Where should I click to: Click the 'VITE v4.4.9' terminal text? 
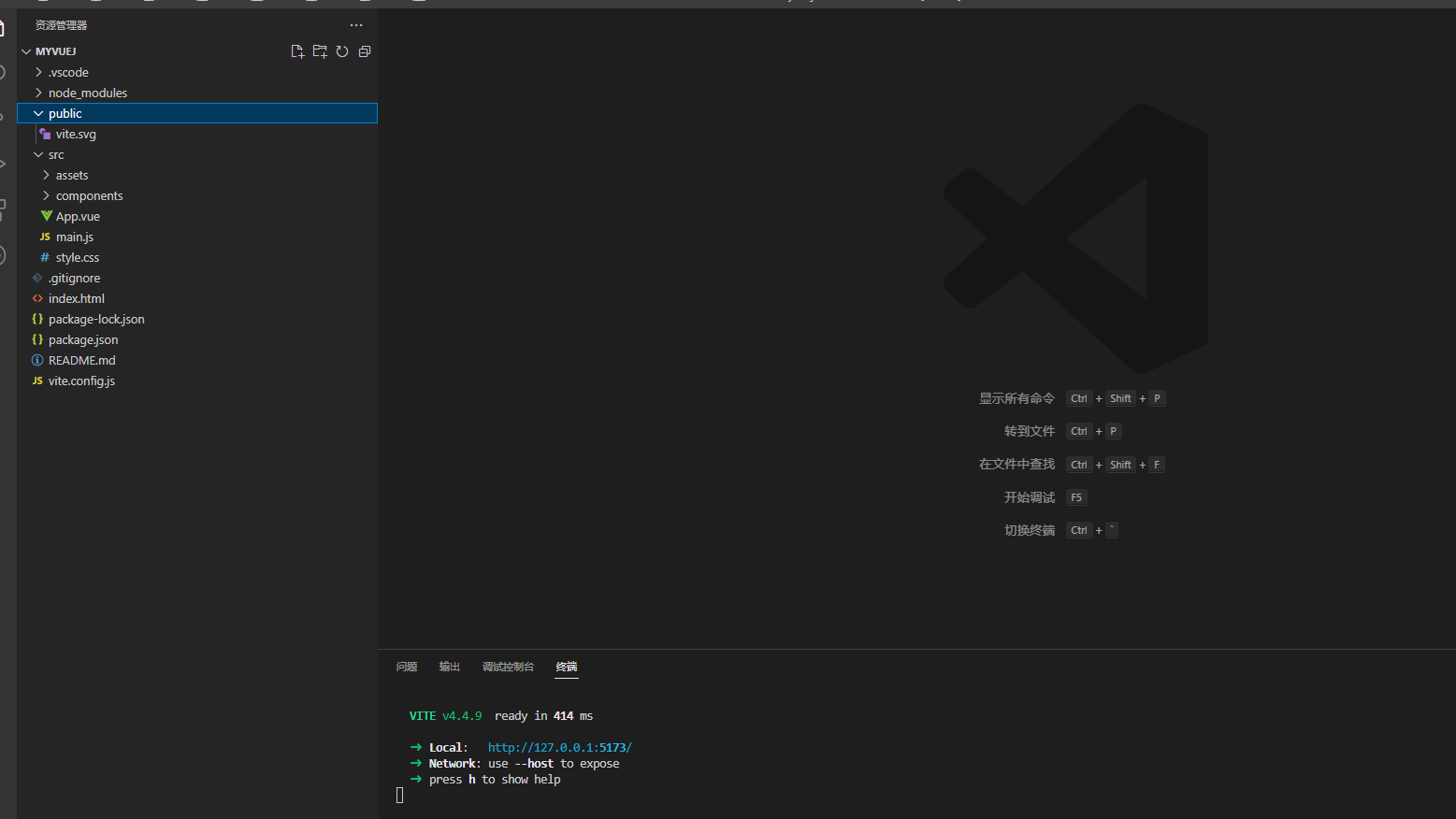[445, 716]
